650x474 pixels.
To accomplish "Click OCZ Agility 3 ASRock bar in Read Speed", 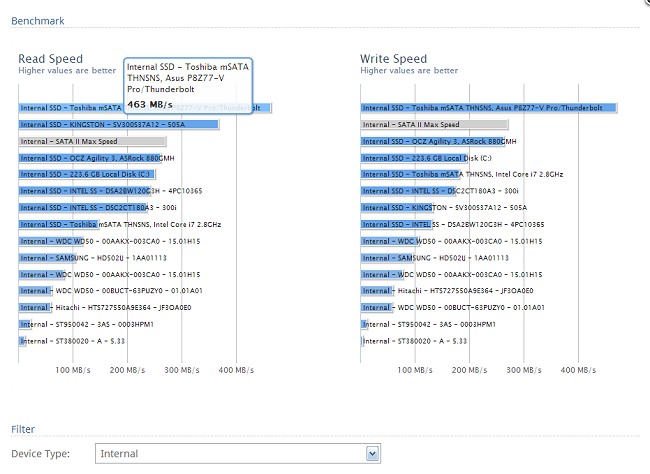I will point(90,158).
